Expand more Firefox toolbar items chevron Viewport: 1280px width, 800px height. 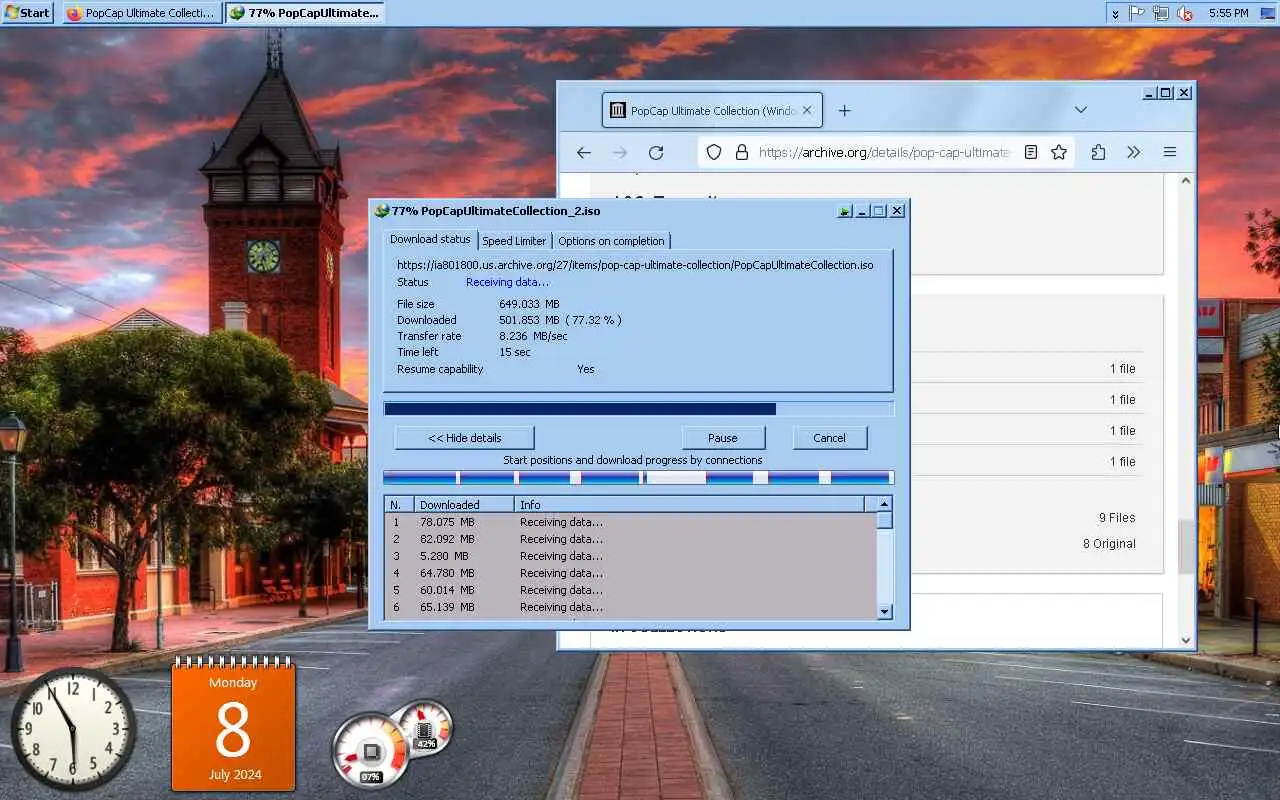point(1133,152)
